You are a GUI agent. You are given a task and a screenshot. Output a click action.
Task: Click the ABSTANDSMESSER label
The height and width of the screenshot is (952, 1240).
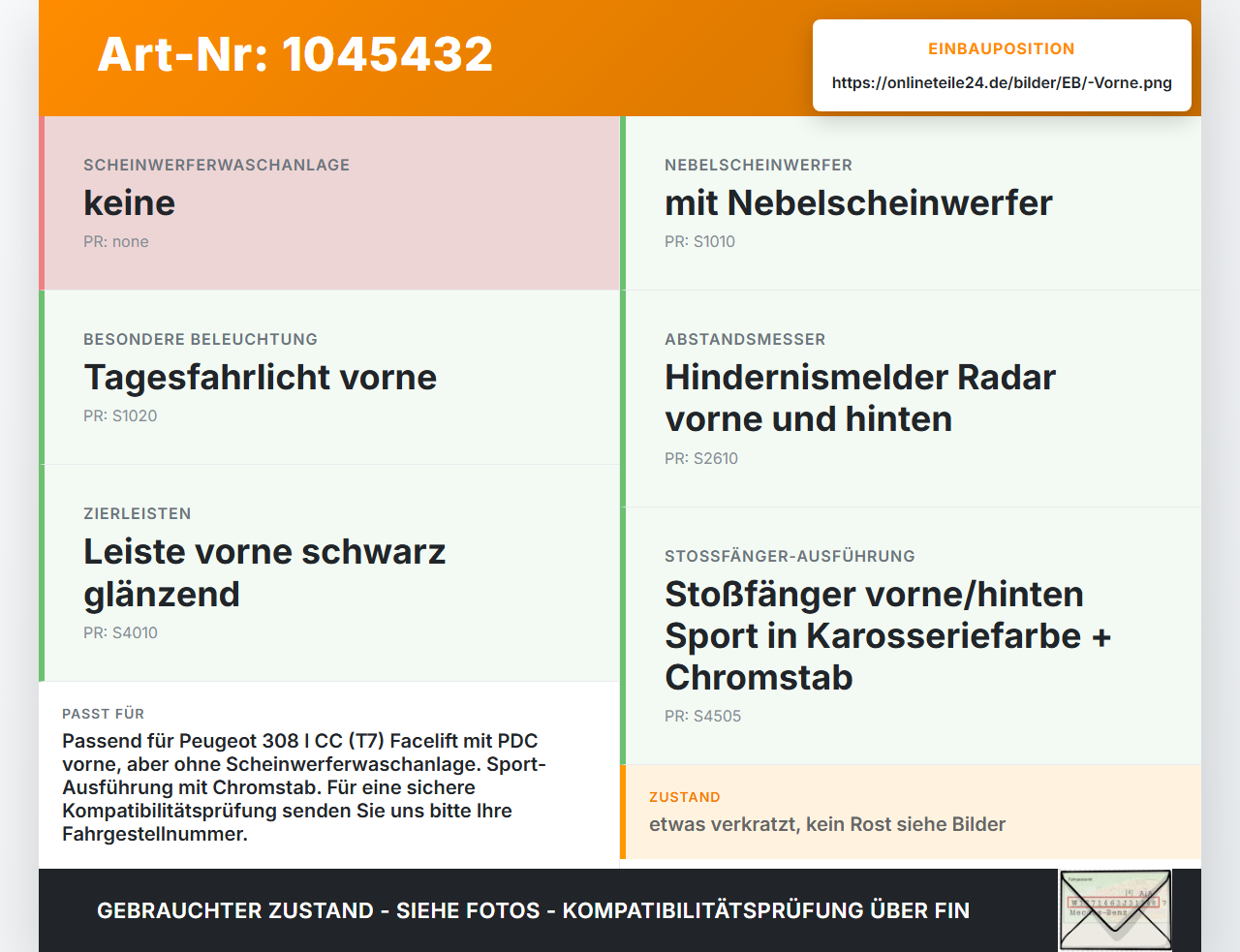point(745,340)
